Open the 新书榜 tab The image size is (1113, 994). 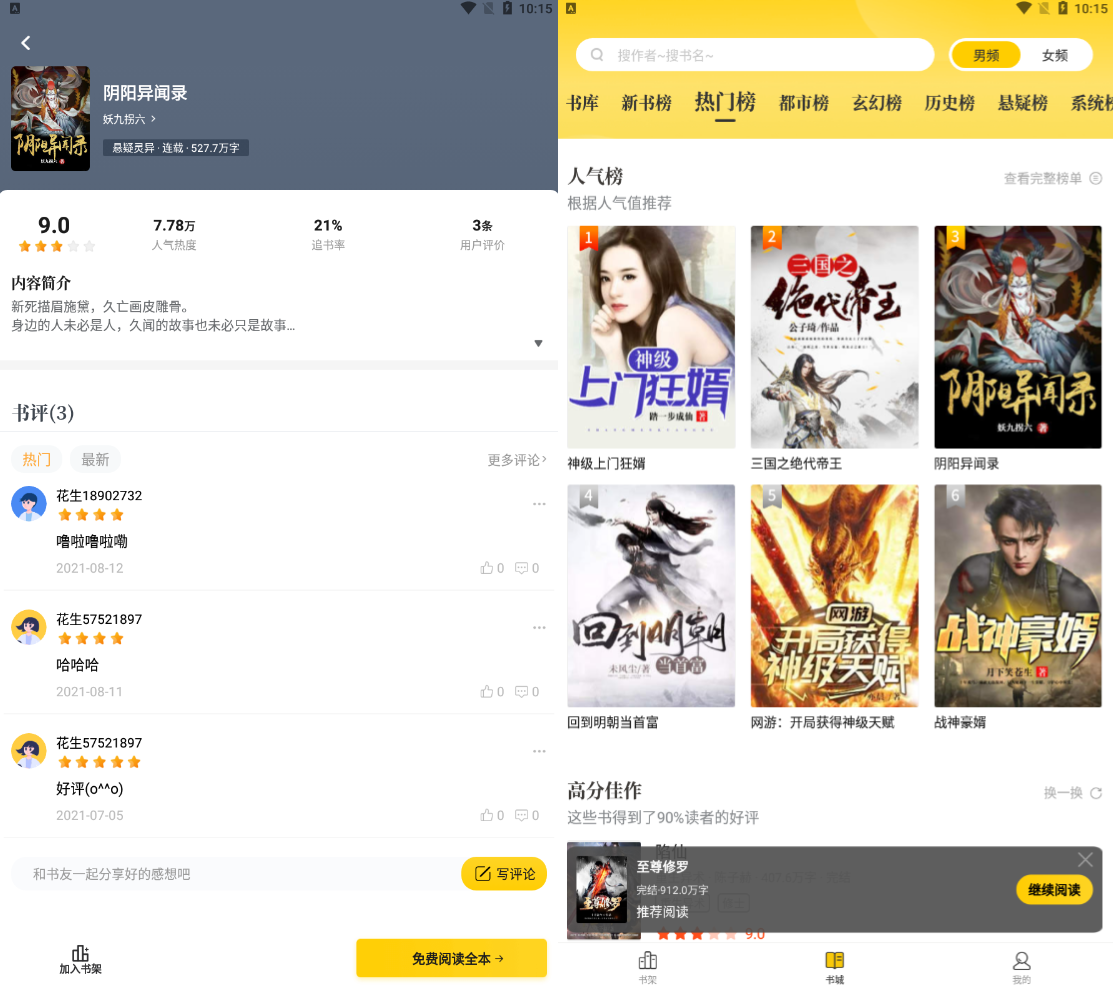646,102
